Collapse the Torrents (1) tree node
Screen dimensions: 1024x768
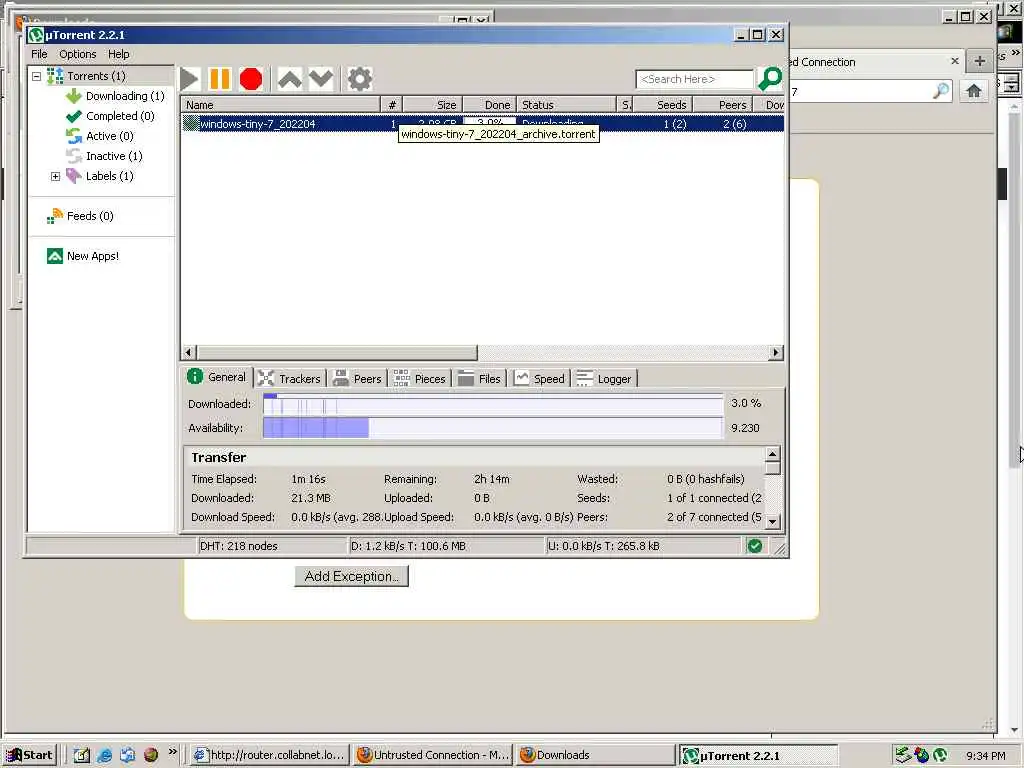tap(37, 76)
